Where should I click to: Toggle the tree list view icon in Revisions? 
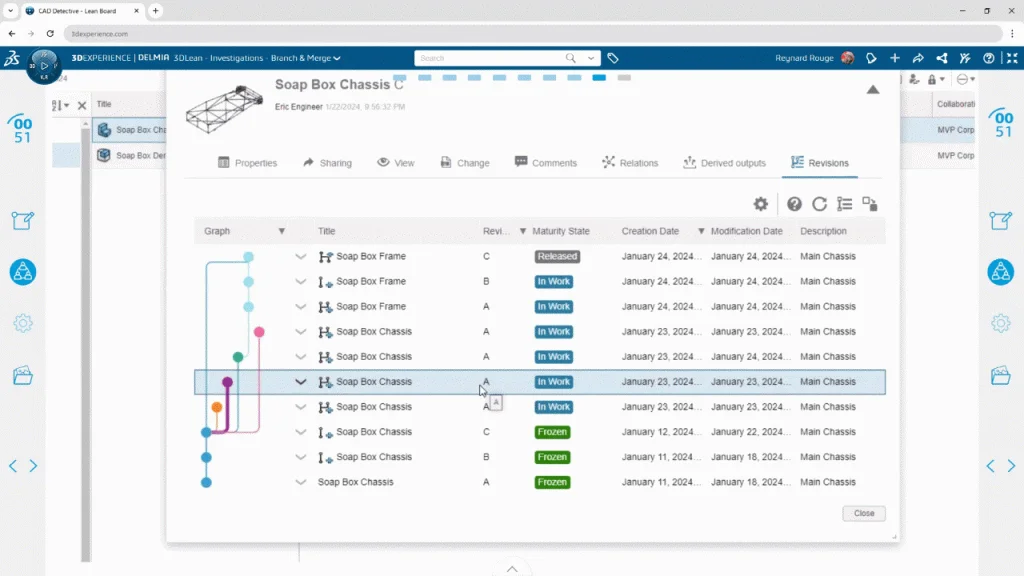pos(845,204)
